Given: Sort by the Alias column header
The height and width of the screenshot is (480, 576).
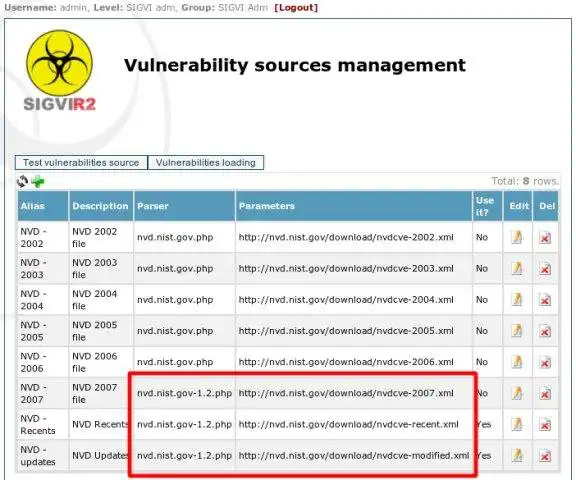Looking at the screenshot, I should coord(43,206).
